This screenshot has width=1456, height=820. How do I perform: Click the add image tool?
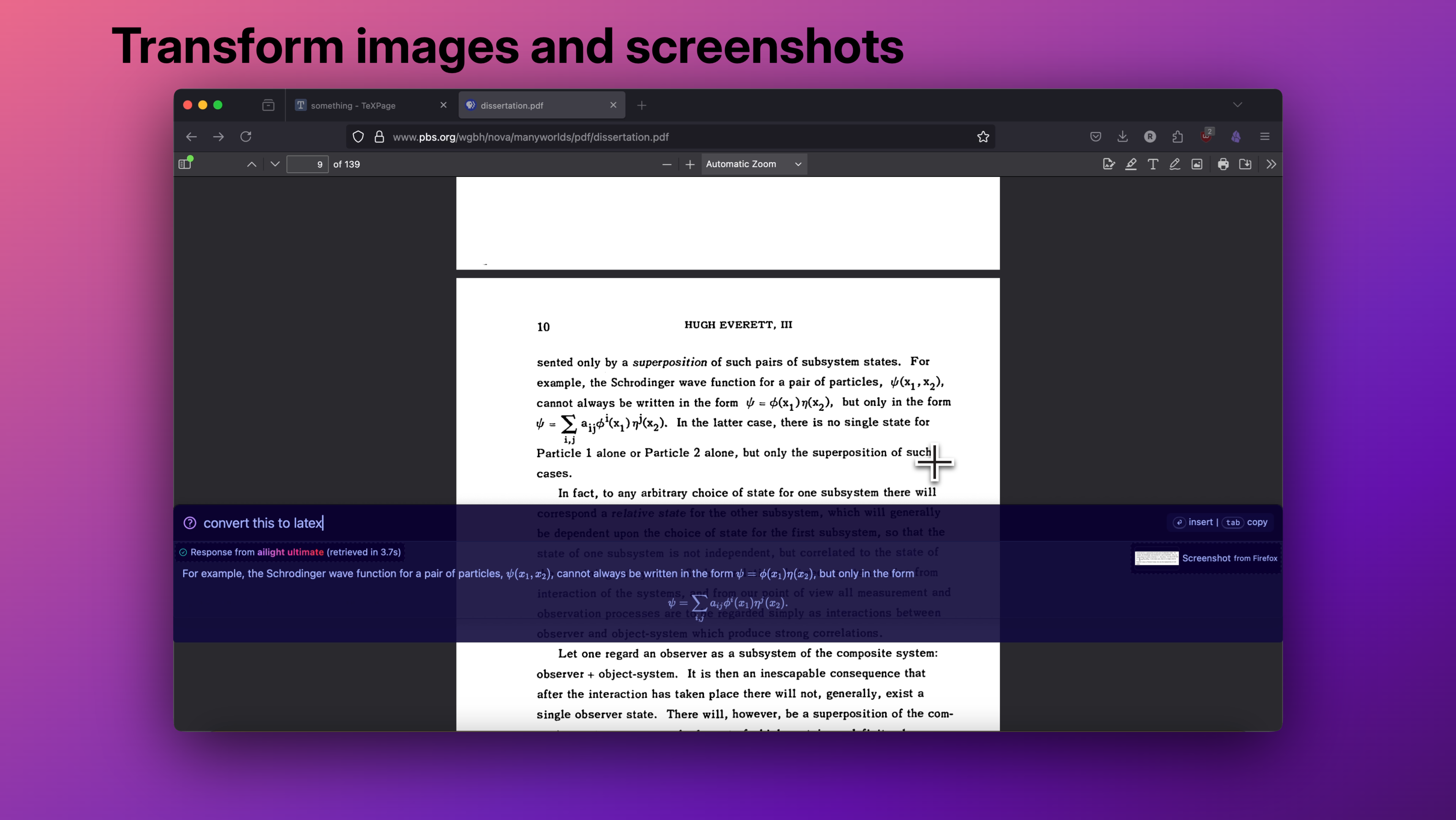pos(1197,164)
